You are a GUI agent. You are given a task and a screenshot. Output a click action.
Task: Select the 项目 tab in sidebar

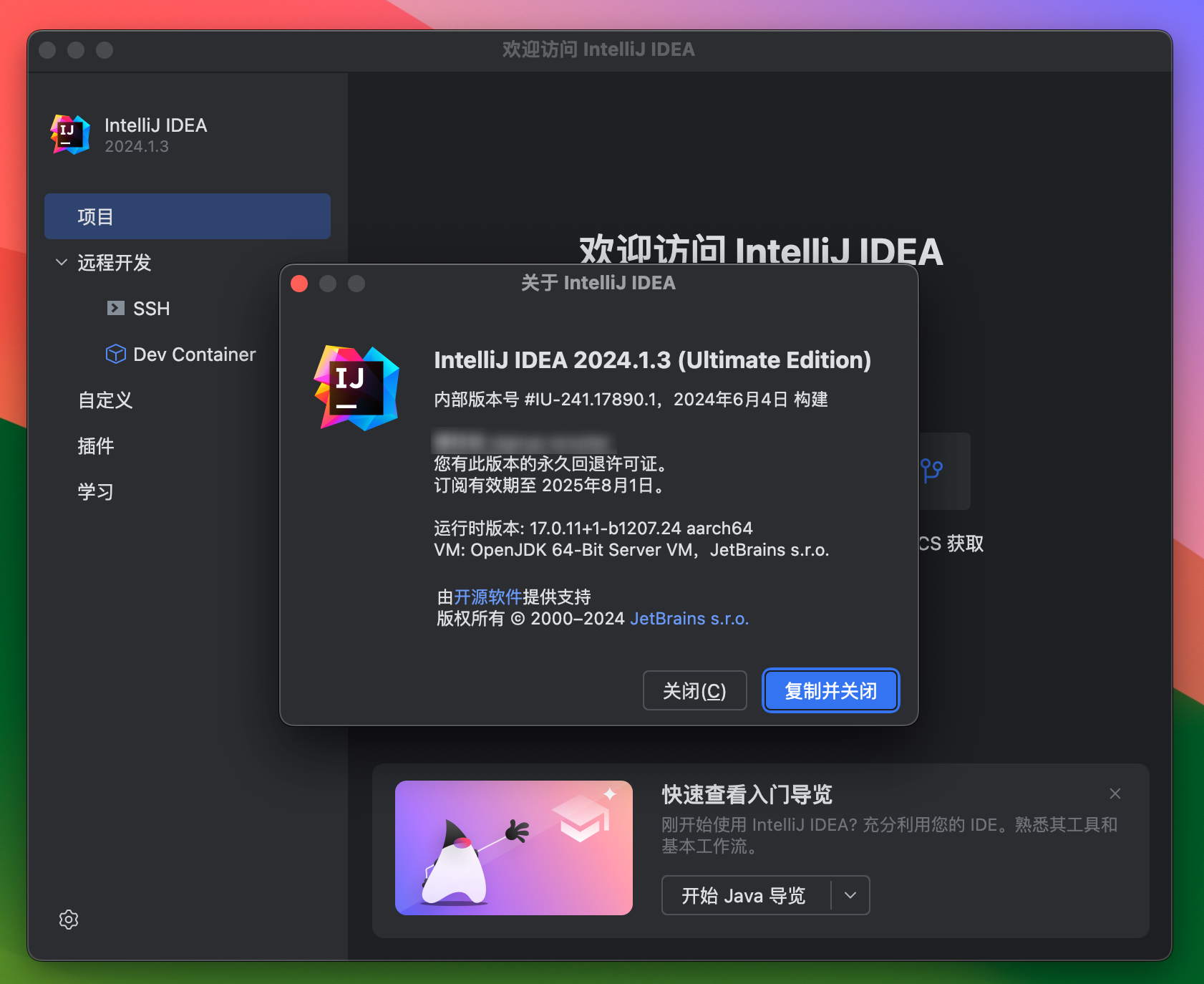[188, 216]
